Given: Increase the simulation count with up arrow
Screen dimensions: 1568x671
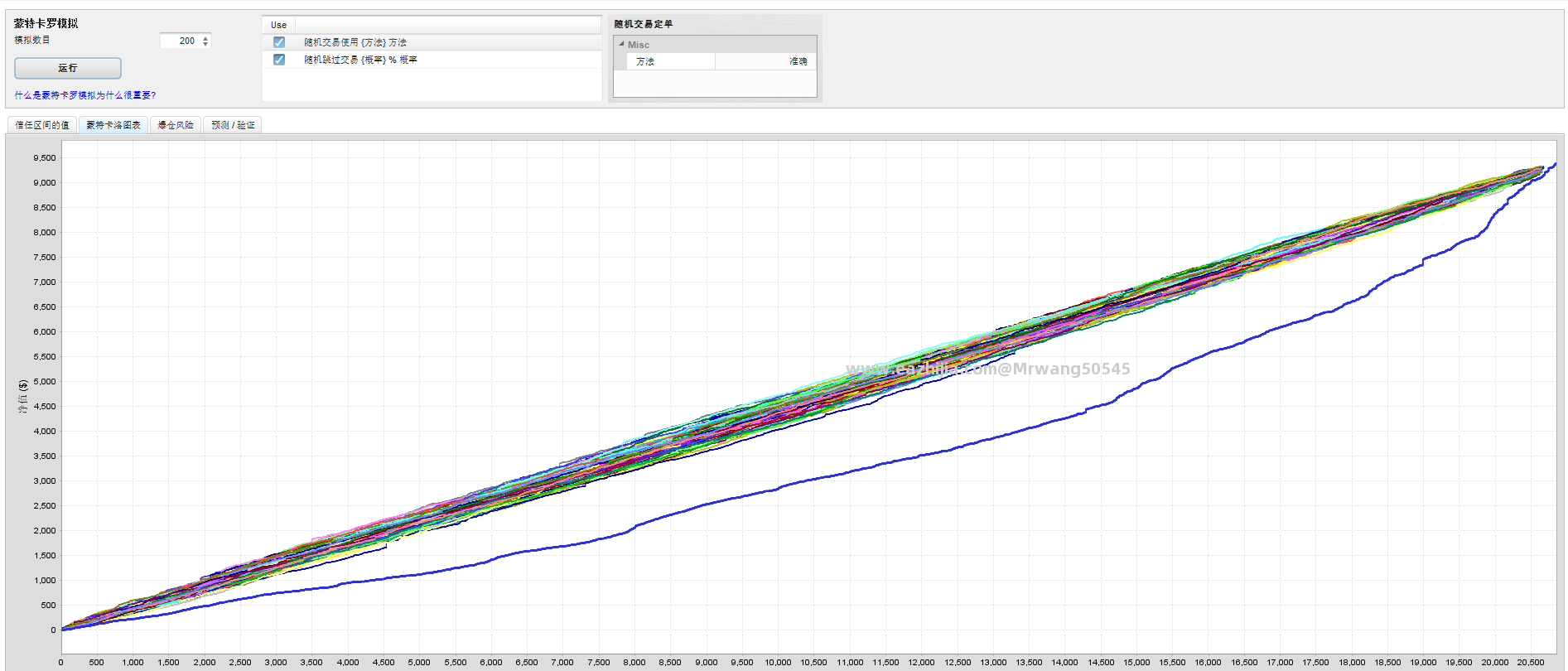Looking at the screenshot, I should 205,38.
